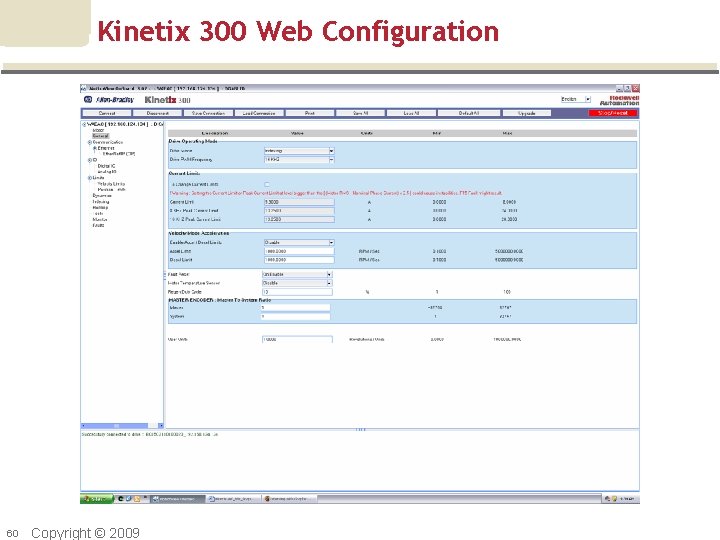Screen dimensions: 720x540
Task: Click the Internet Explorer quick launch icon
Action: 129,499
